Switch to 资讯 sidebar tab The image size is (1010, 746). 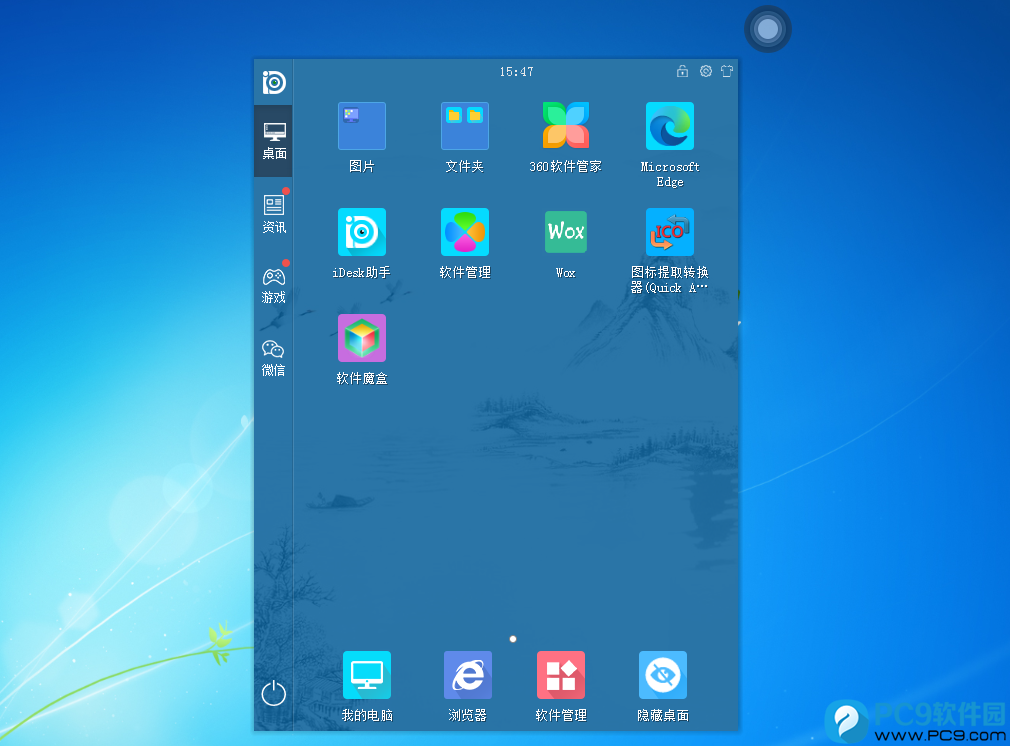(x=274, y=214)
